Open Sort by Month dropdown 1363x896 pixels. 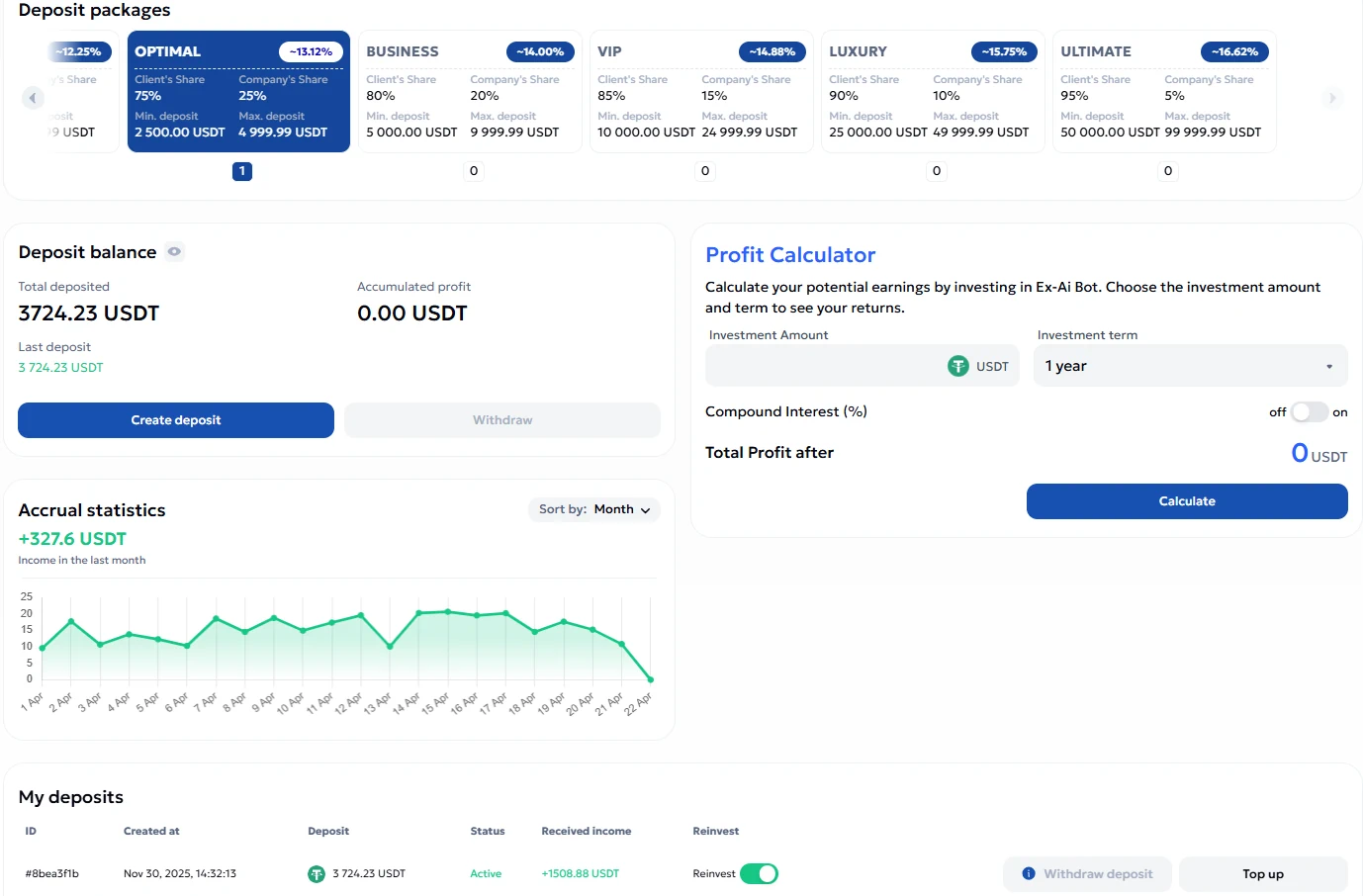point(594,509)
